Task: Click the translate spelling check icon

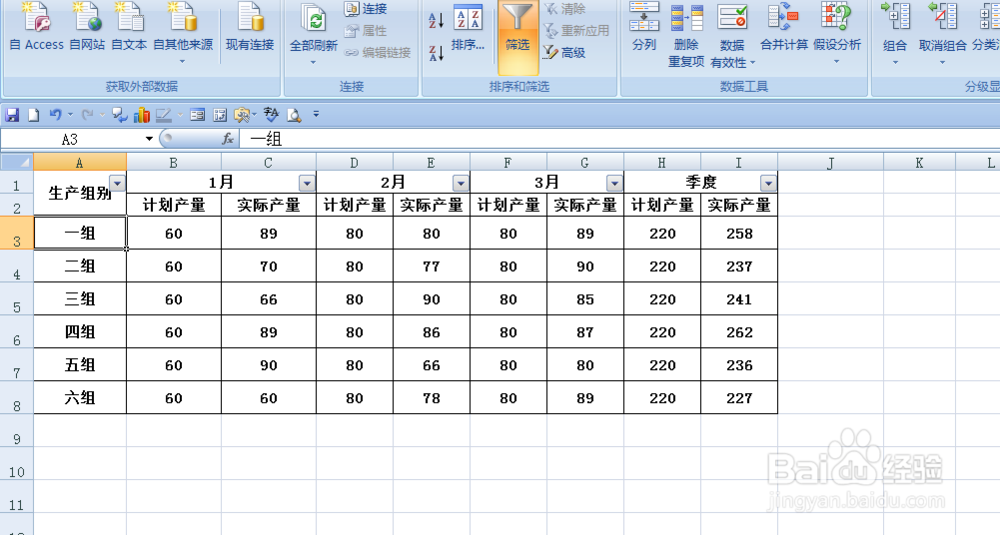Action: pos(271,115)
